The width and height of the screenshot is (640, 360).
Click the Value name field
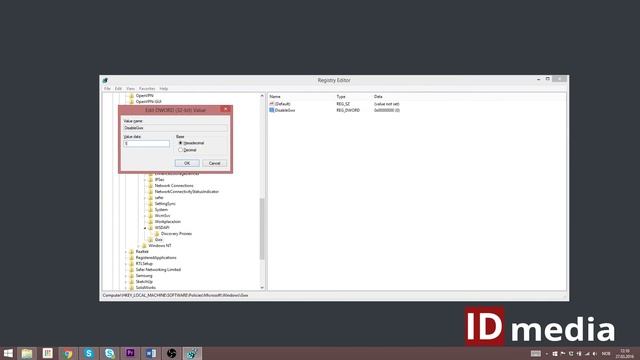coord(176,128)
